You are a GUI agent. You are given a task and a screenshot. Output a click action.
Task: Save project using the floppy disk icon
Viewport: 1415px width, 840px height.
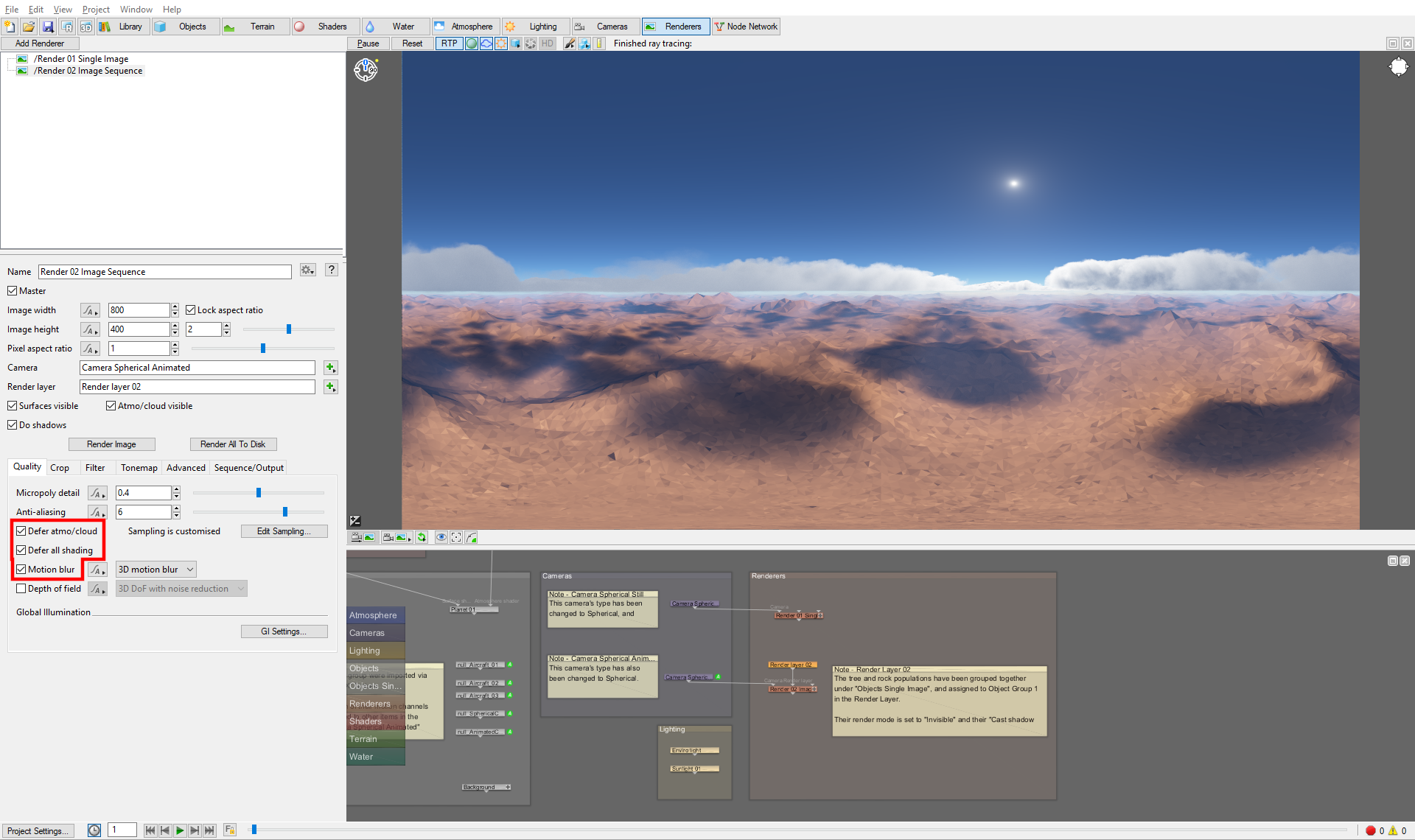click(48, 27)
